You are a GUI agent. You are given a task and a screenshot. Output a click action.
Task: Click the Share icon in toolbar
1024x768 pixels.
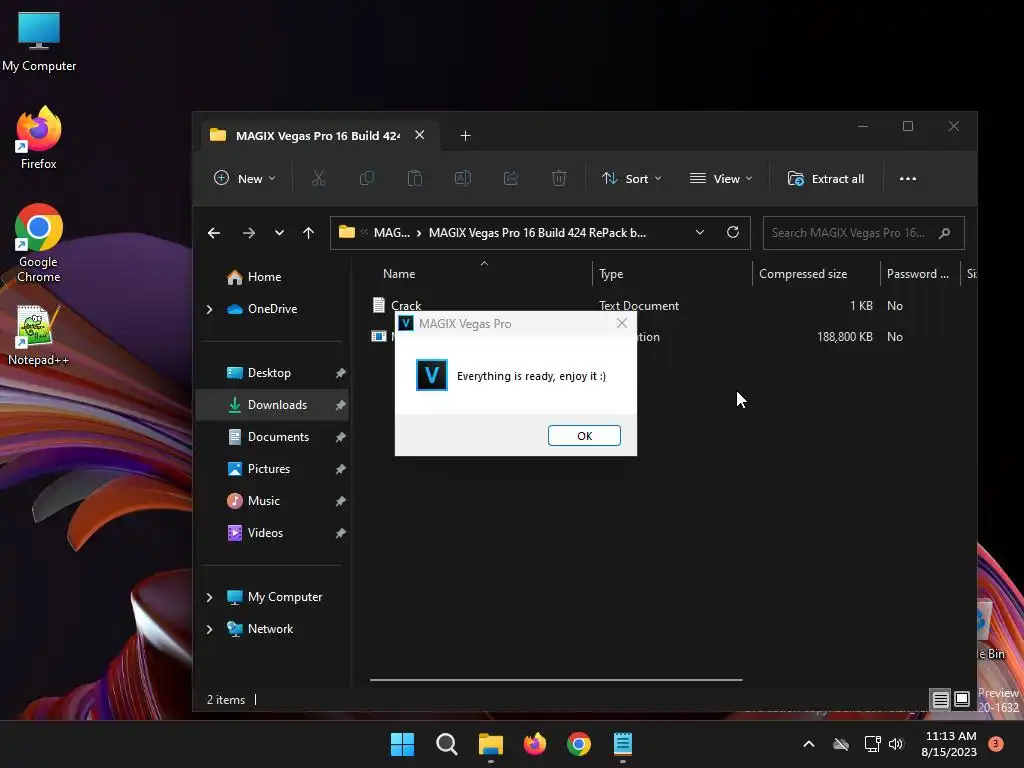pyautogui.click(x=511, y=178)
